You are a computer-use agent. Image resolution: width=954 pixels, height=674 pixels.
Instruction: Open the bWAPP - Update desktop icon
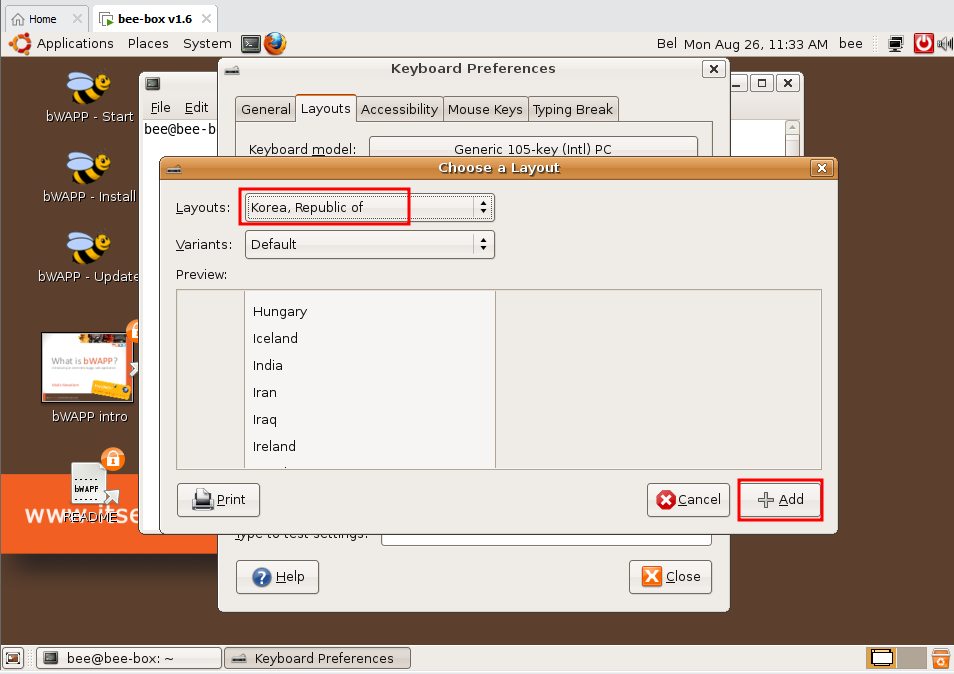89,257
